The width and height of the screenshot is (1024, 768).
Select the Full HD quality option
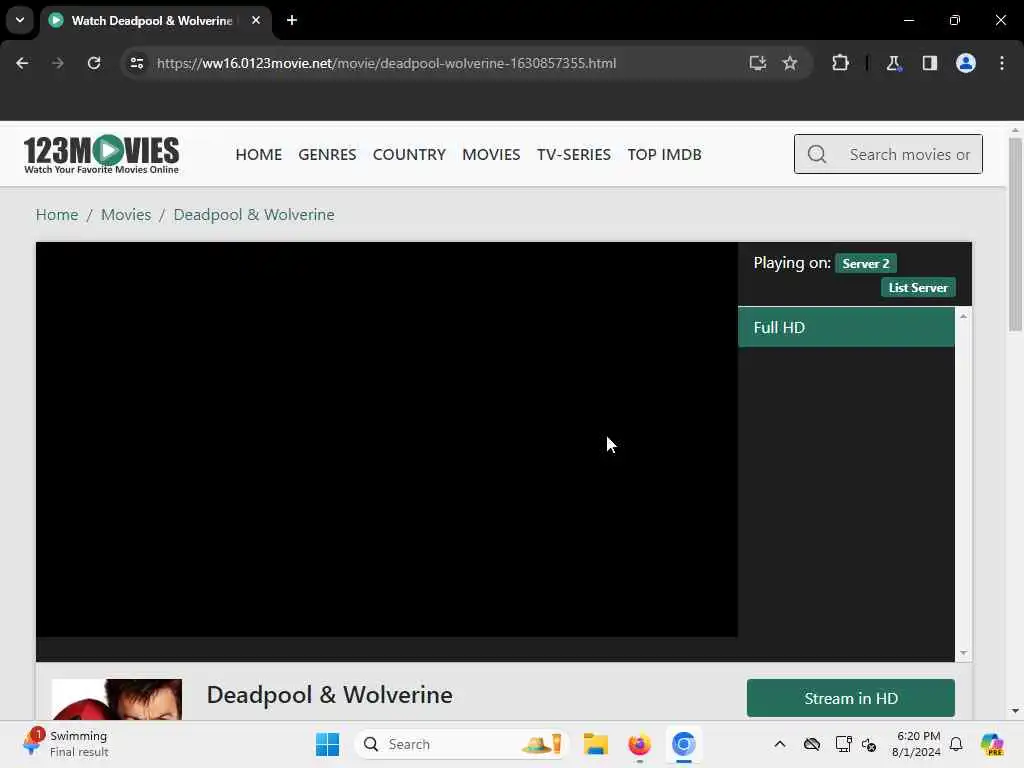846,327
